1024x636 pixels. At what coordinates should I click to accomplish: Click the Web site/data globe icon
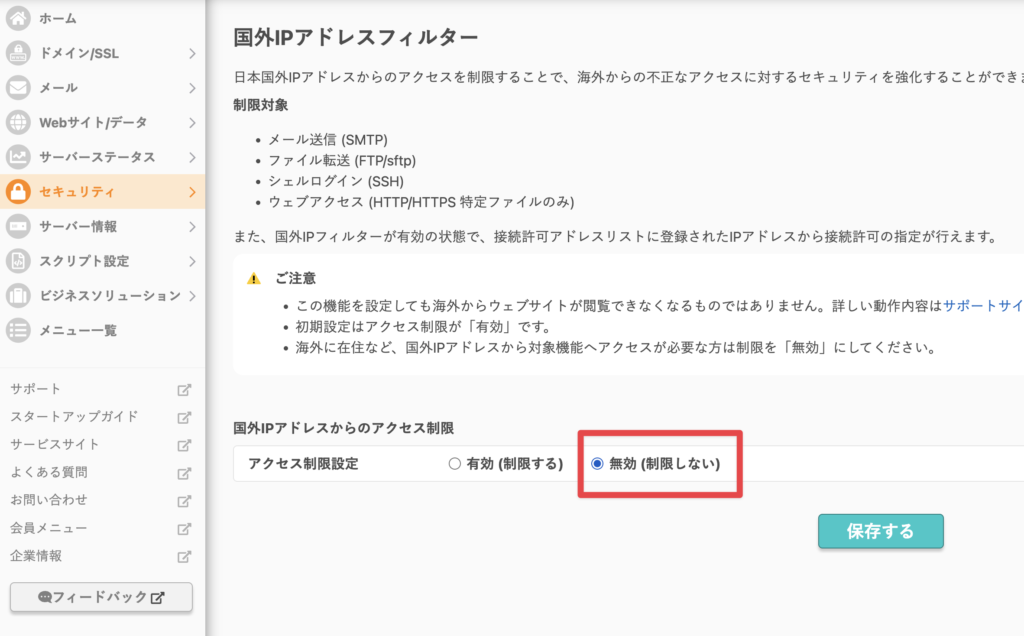(x=18, y=122)
